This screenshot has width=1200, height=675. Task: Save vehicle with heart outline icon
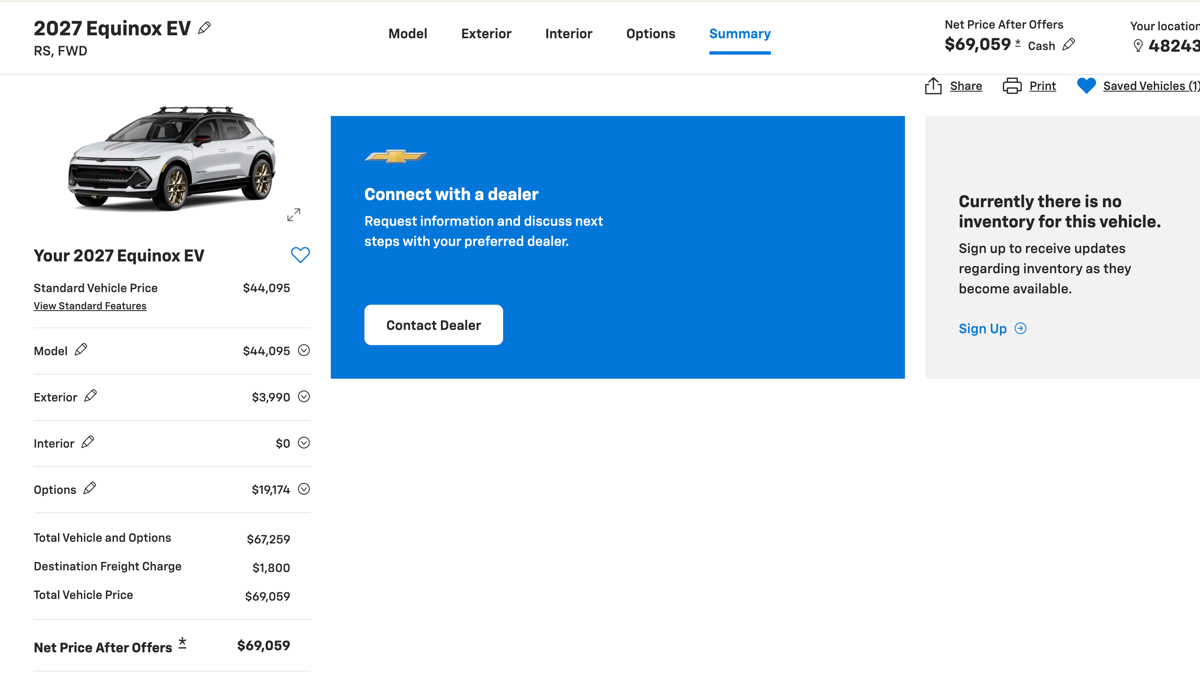click(x=300, y=255)
